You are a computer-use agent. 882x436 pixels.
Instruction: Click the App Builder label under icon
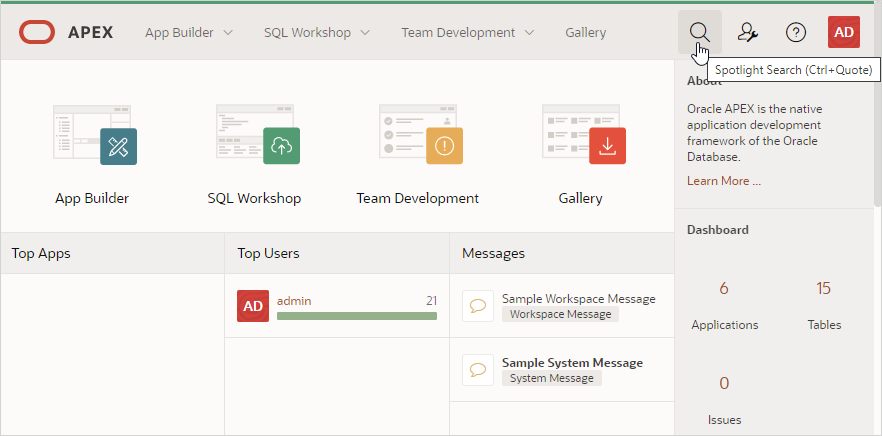[92, 198]
